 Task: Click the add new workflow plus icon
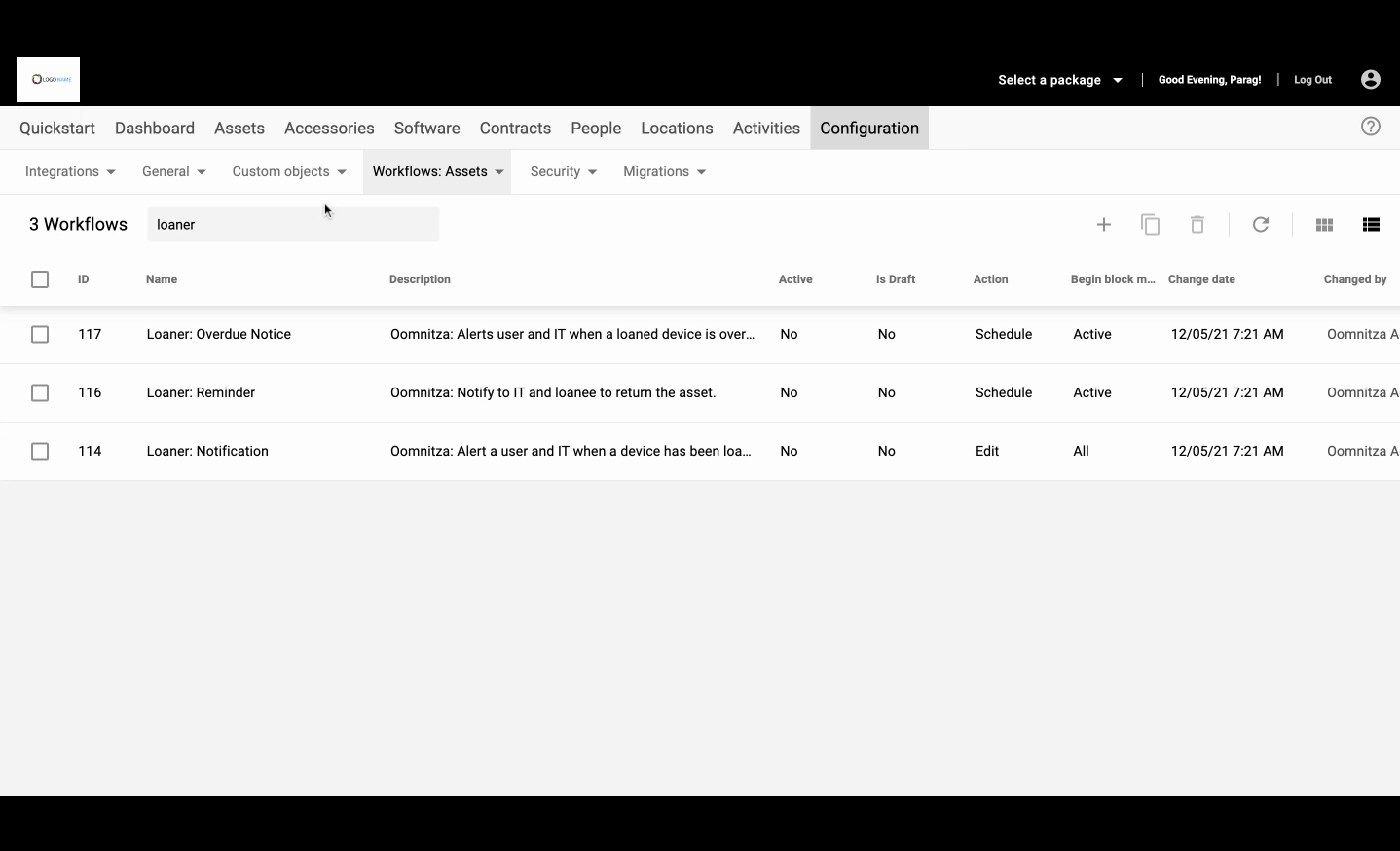click(1103, 225)
